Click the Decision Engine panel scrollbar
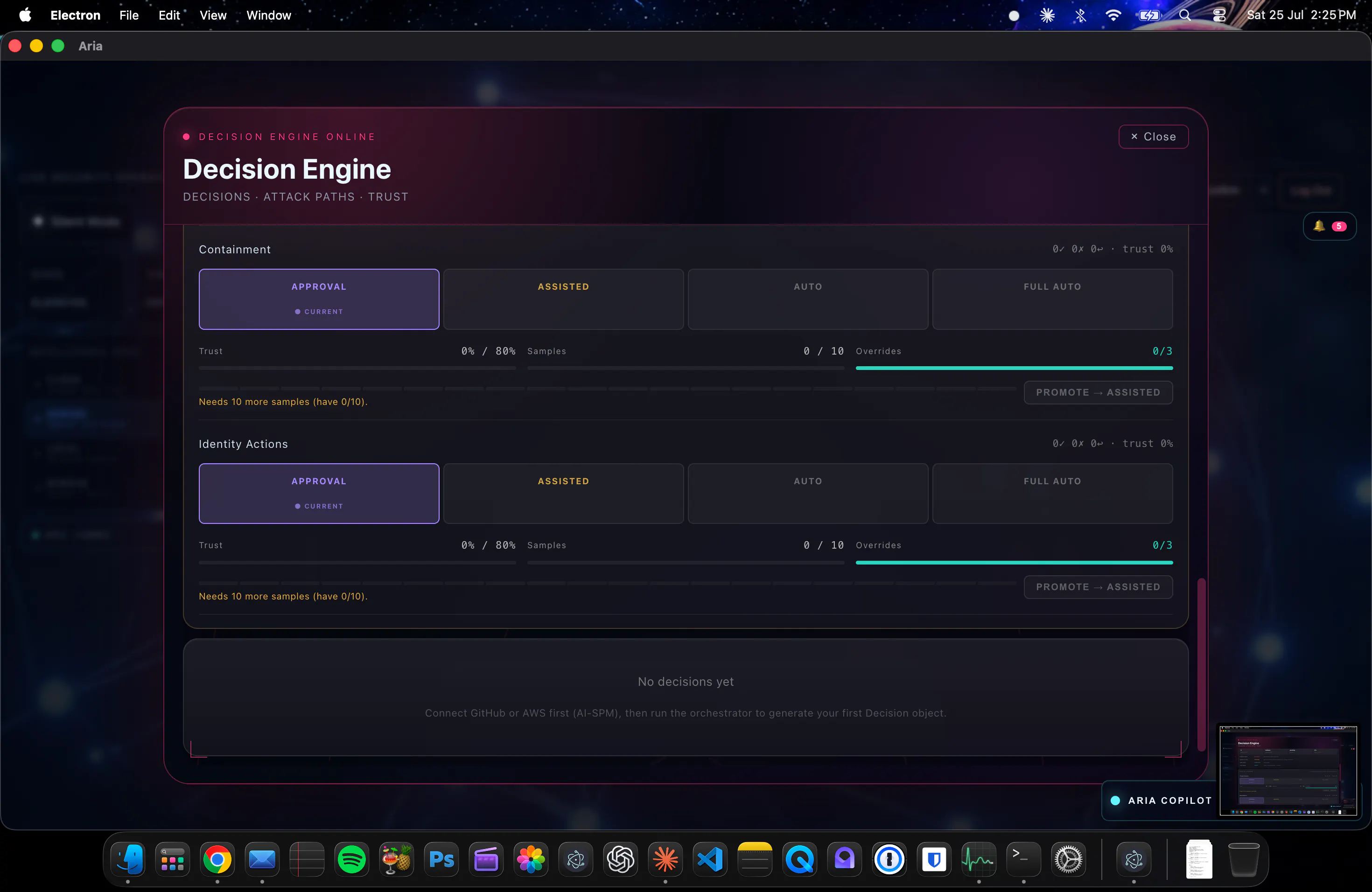This screenshot has width=1372, height=892. coord(1201,664)
